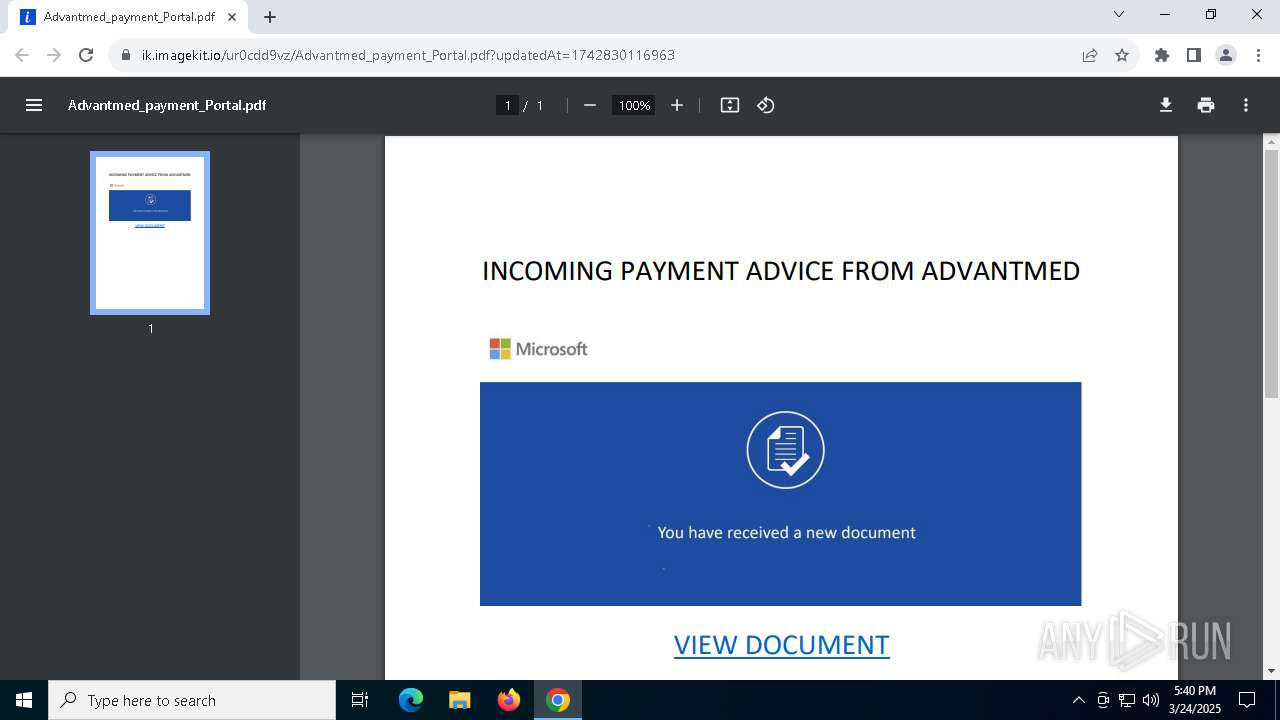This screenshot has width=1280, height=720.
Task: Launch Microsoft Edge from the taskbar
Action: [411, 700]
